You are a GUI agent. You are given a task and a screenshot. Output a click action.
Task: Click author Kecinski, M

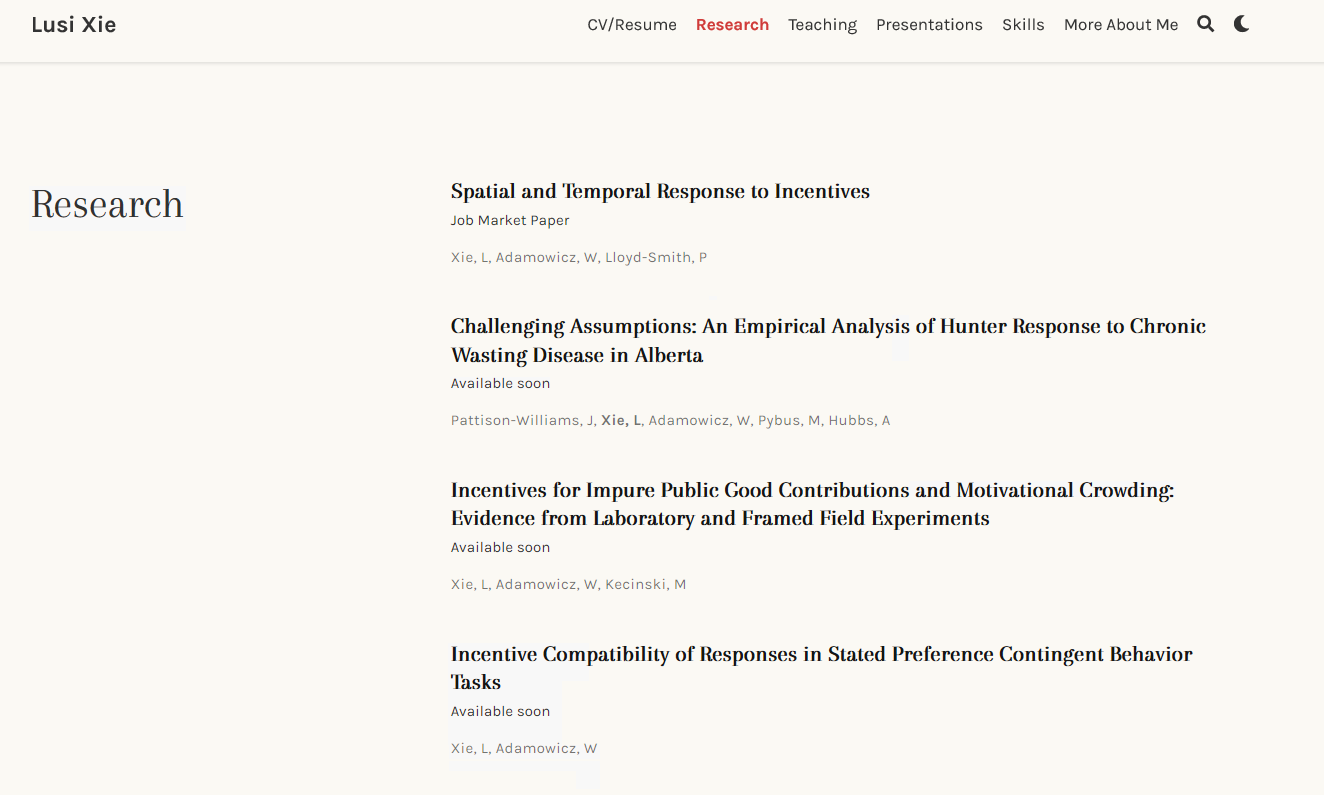pyautogui.click(x=646, y=584)
